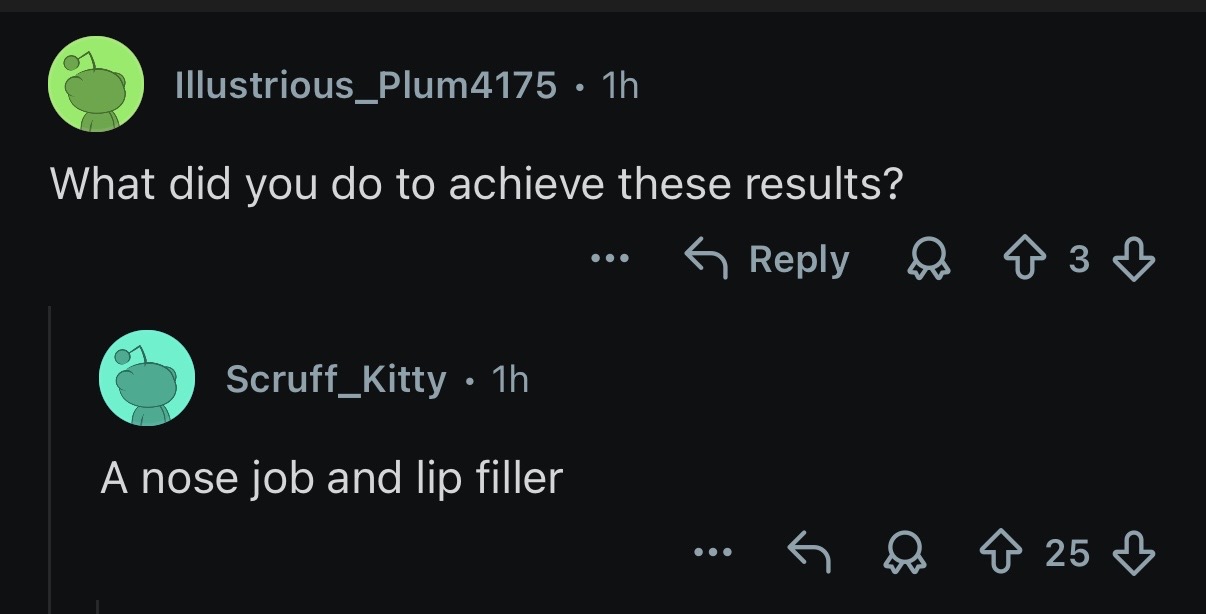
Task: Tap the comment text "What did you do to achieve these results?"
Action: click(477, 184)
